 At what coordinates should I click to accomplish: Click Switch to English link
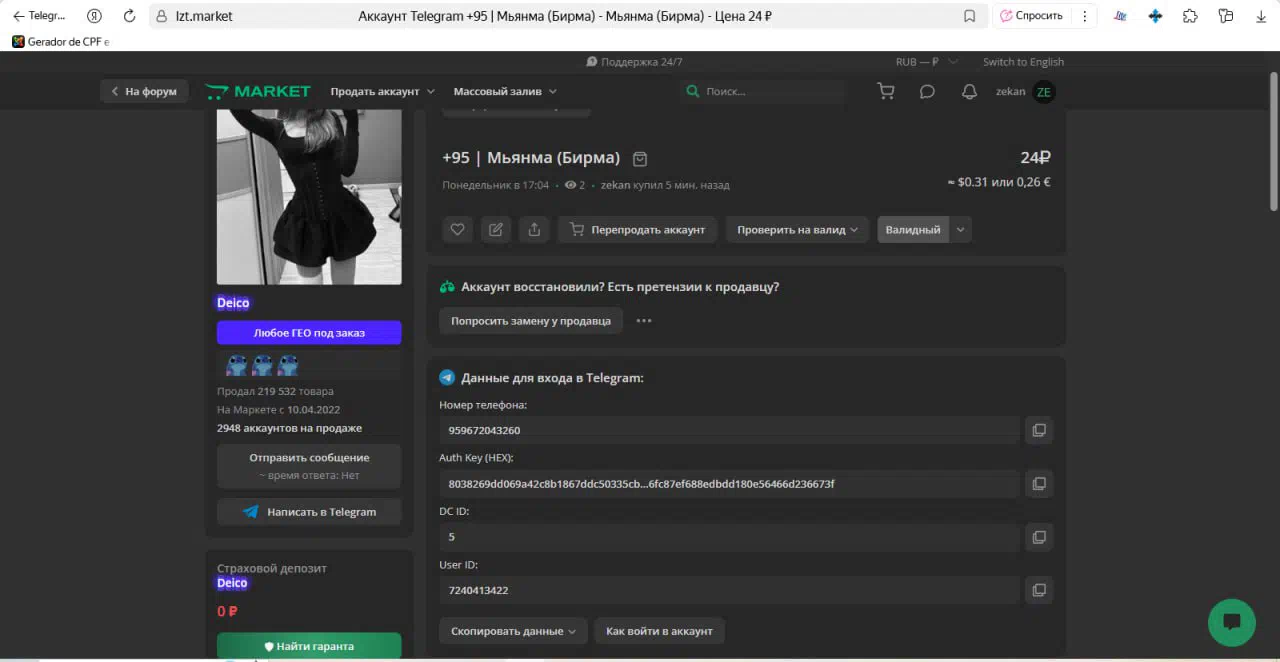click(1023, 62)
